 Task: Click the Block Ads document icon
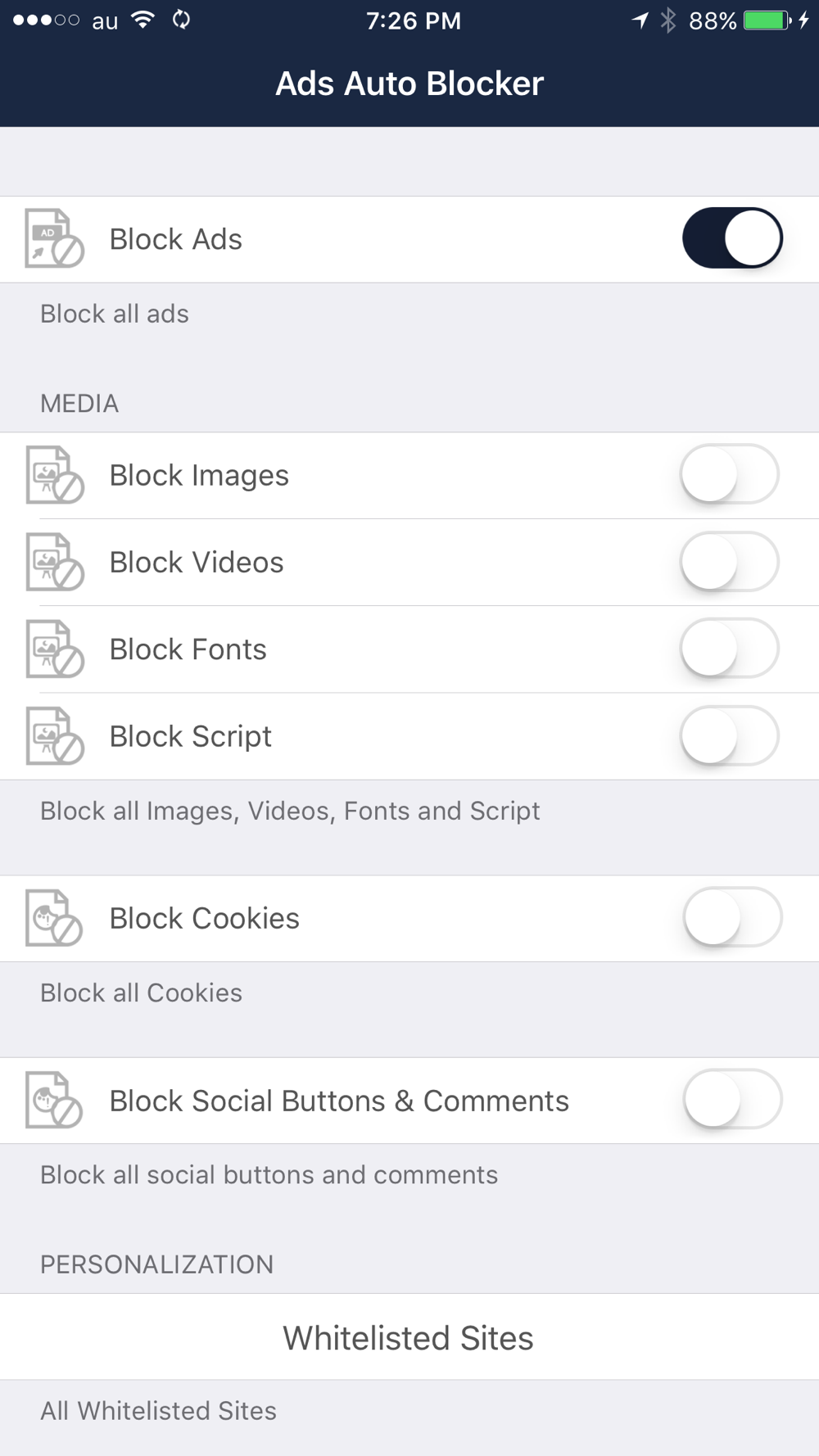(x=55, y=238)
